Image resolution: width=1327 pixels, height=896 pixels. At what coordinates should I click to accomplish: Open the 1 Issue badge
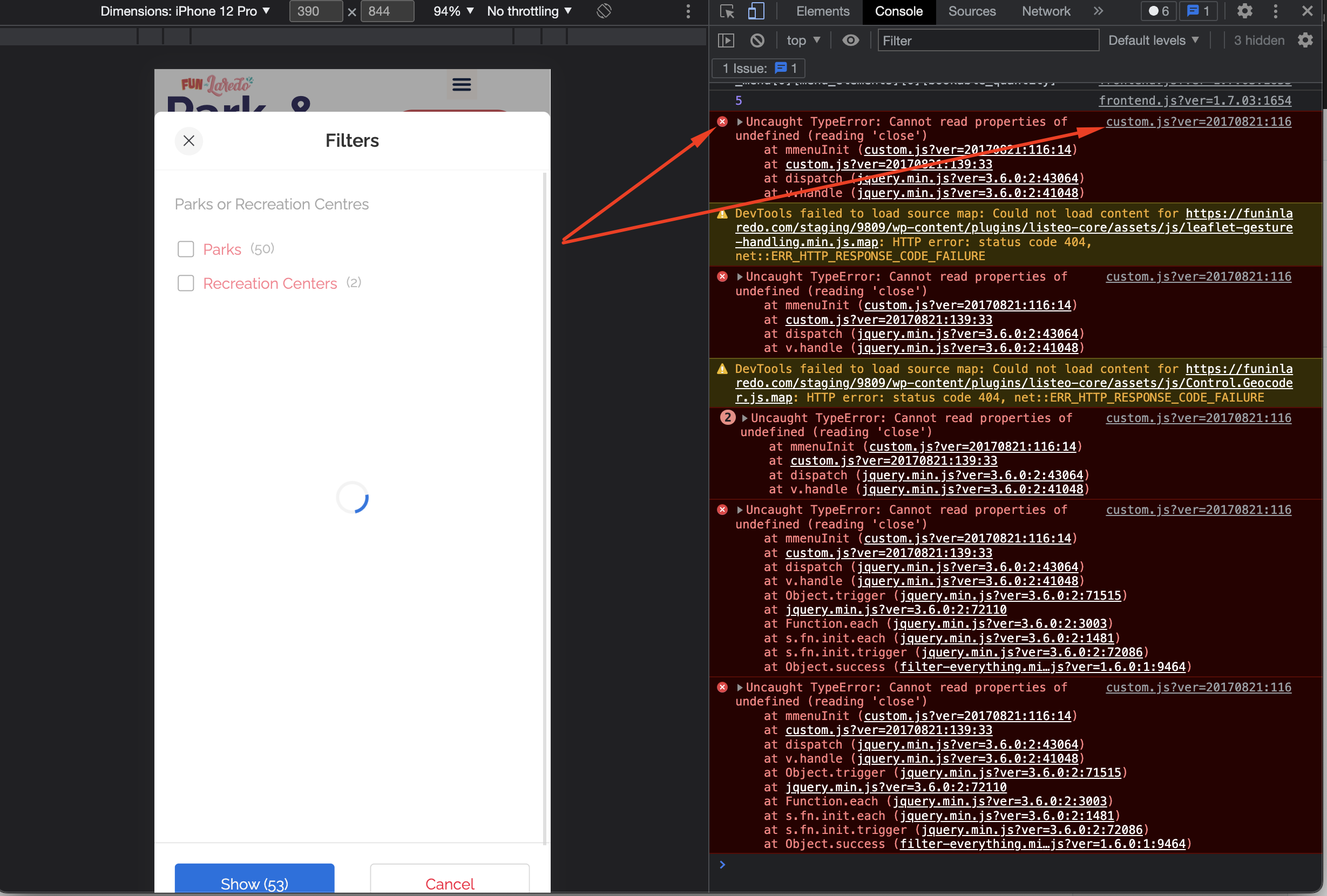[x=759, y=69]
